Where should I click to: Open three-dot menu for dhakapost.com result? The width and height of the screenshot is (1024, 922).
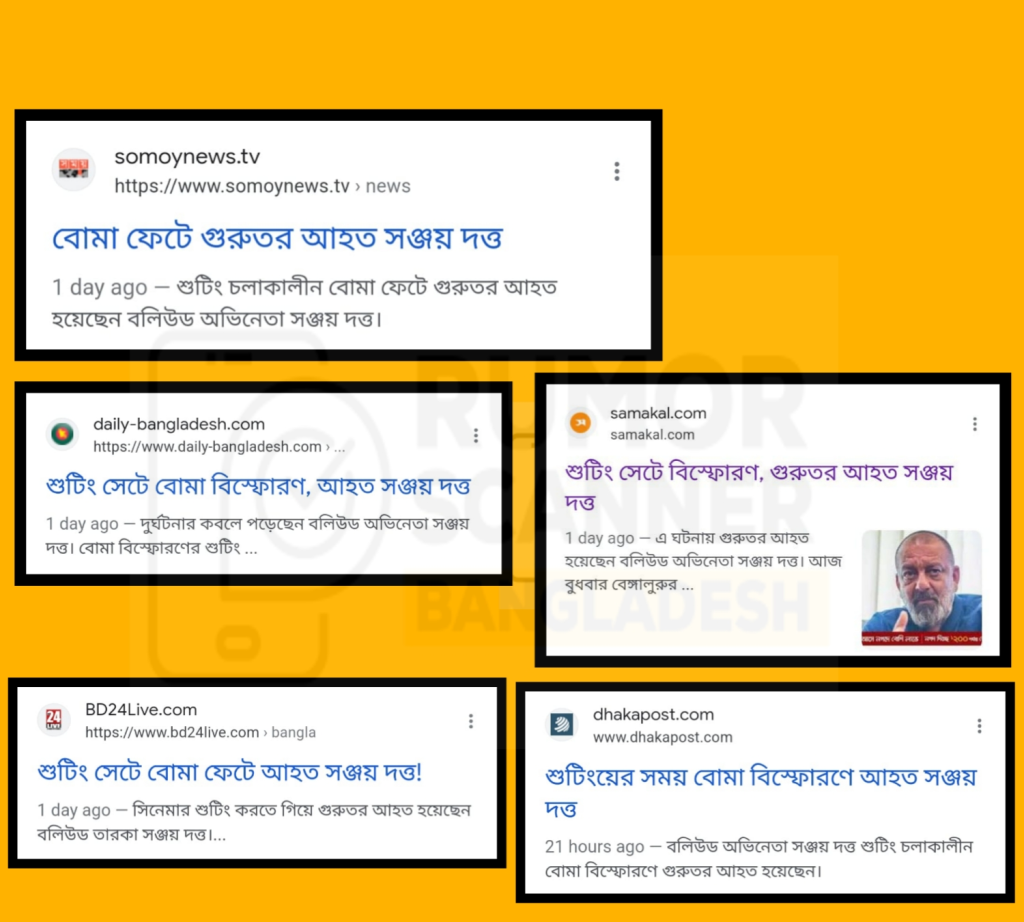pos(979,726)
